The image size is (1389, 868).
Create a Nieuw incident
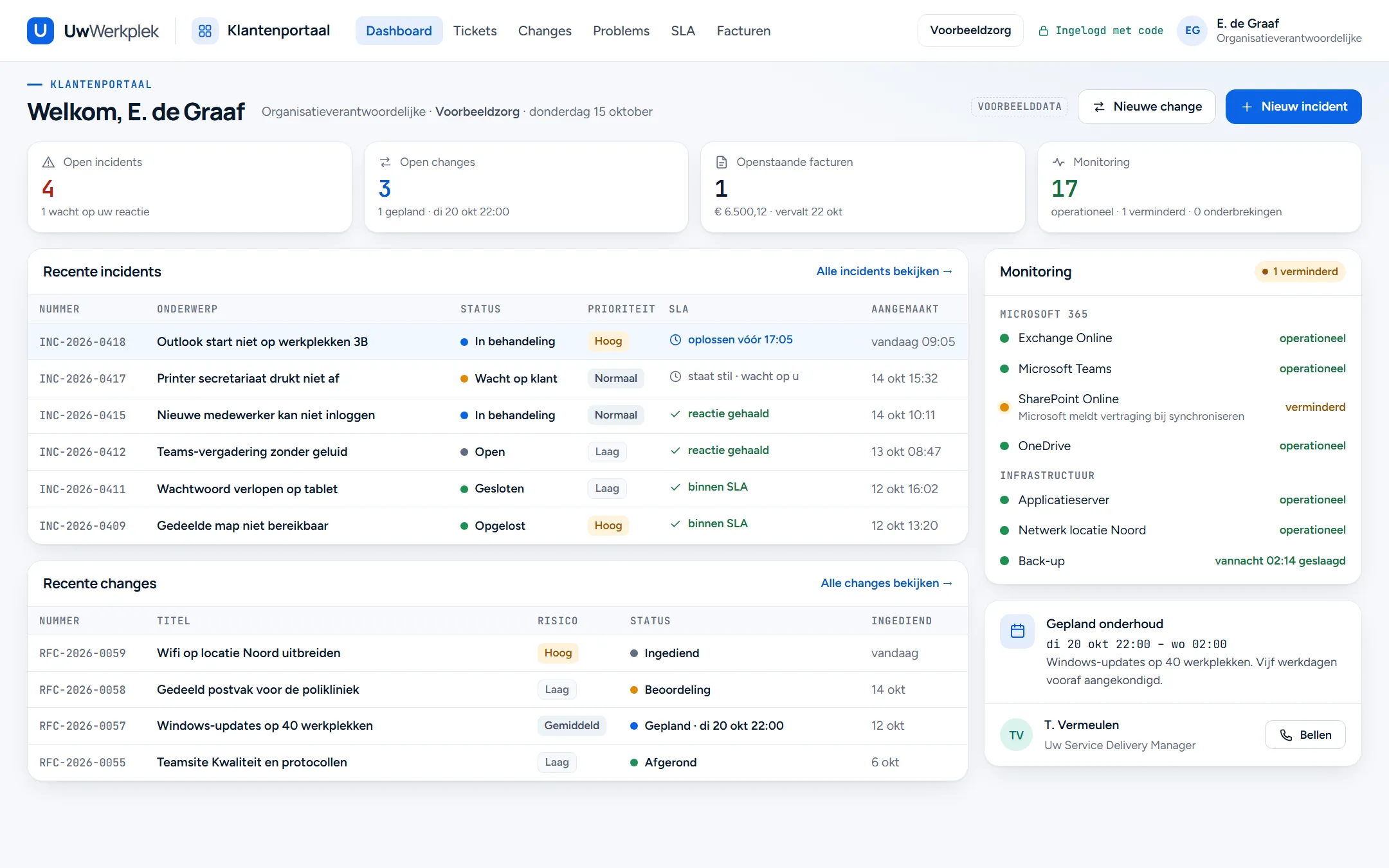[1293, 106]
